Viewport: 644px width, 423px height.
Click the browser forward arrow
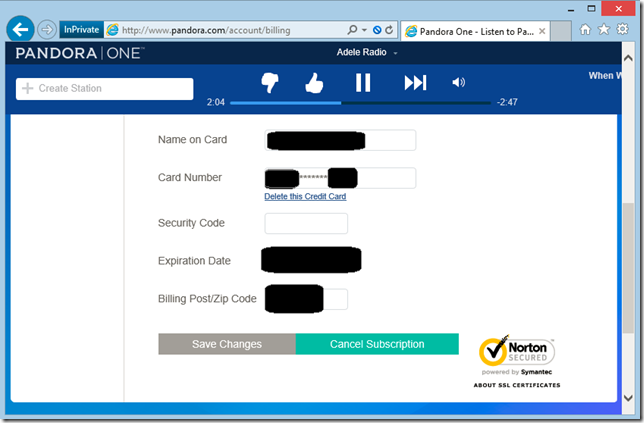click(47, 29)
